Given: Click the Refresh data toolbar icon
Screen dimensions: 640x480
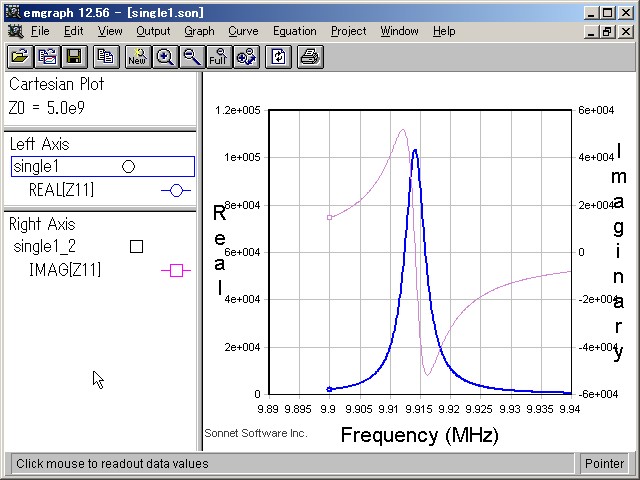Looking at the screenshot, I should pos(278,57).
